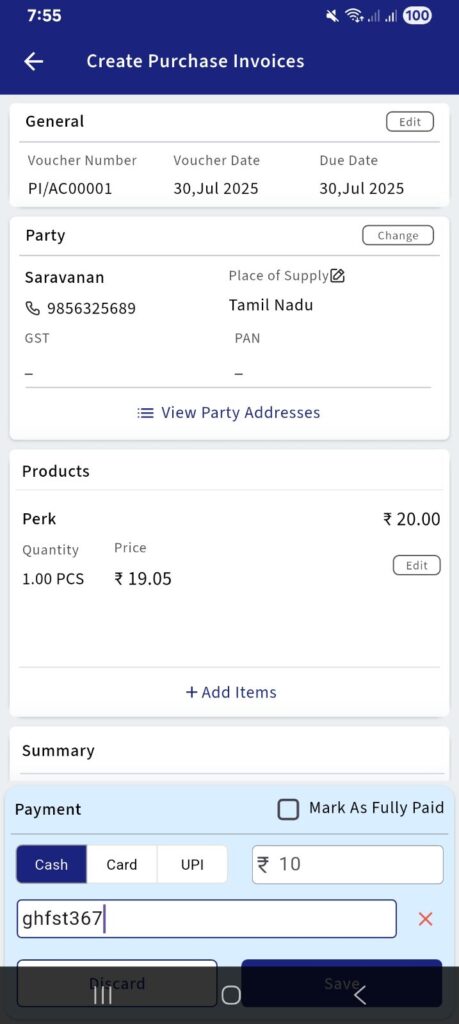
Task: Click the list icon beside View Party Addresses
Action: pos(145,413)
